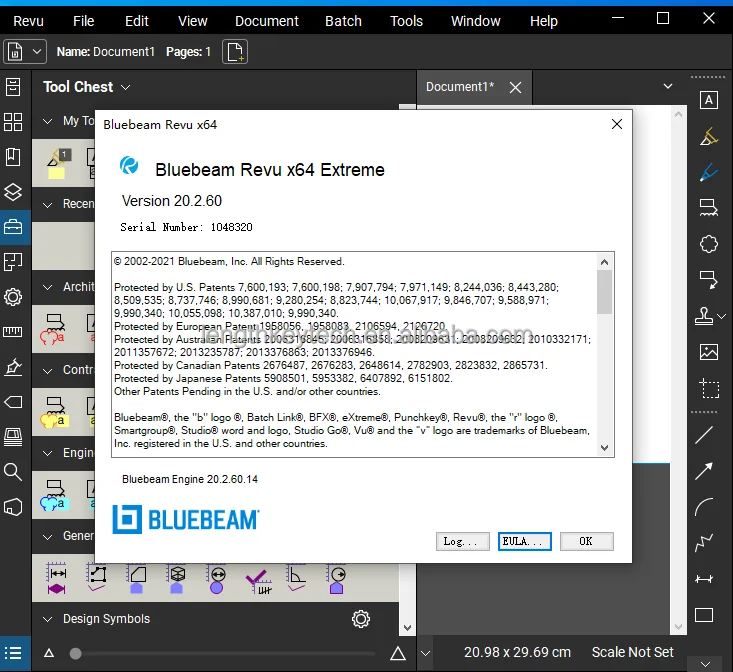Adjust the tool chest symbol size slider
The height and width of the screenshot is (672, 733).
(x=75, y=654)
